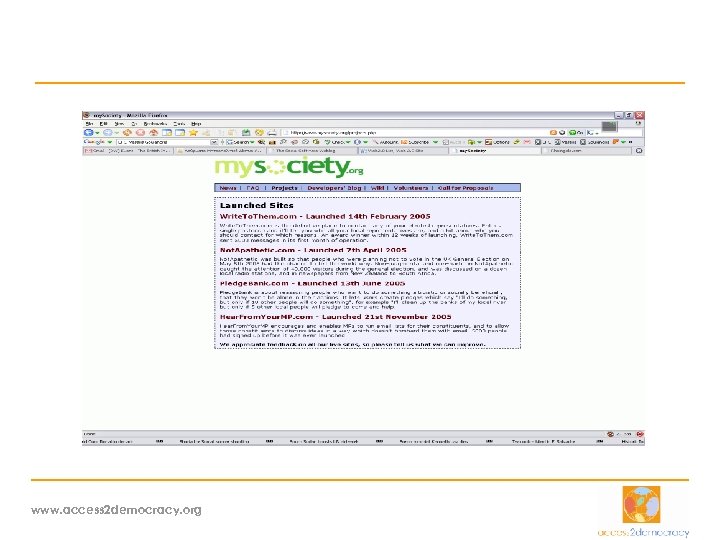Viewport: 720px width, 540px height.
Task: Click the Print icon in the toolbar
Action: [x=272, y=133]
